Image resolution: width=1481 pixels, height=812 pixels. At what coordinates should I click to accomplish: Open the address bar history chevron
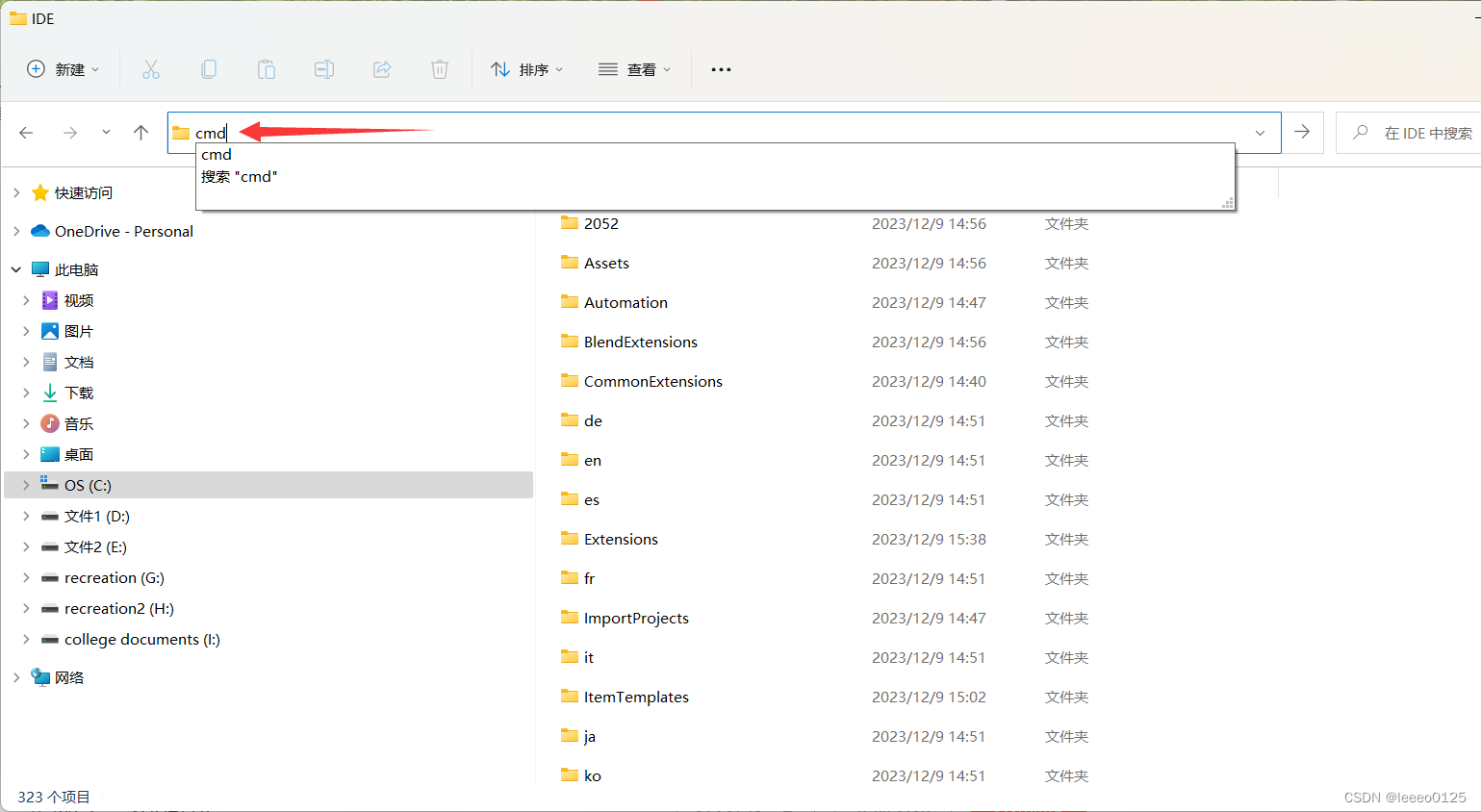click(1260, 132)
